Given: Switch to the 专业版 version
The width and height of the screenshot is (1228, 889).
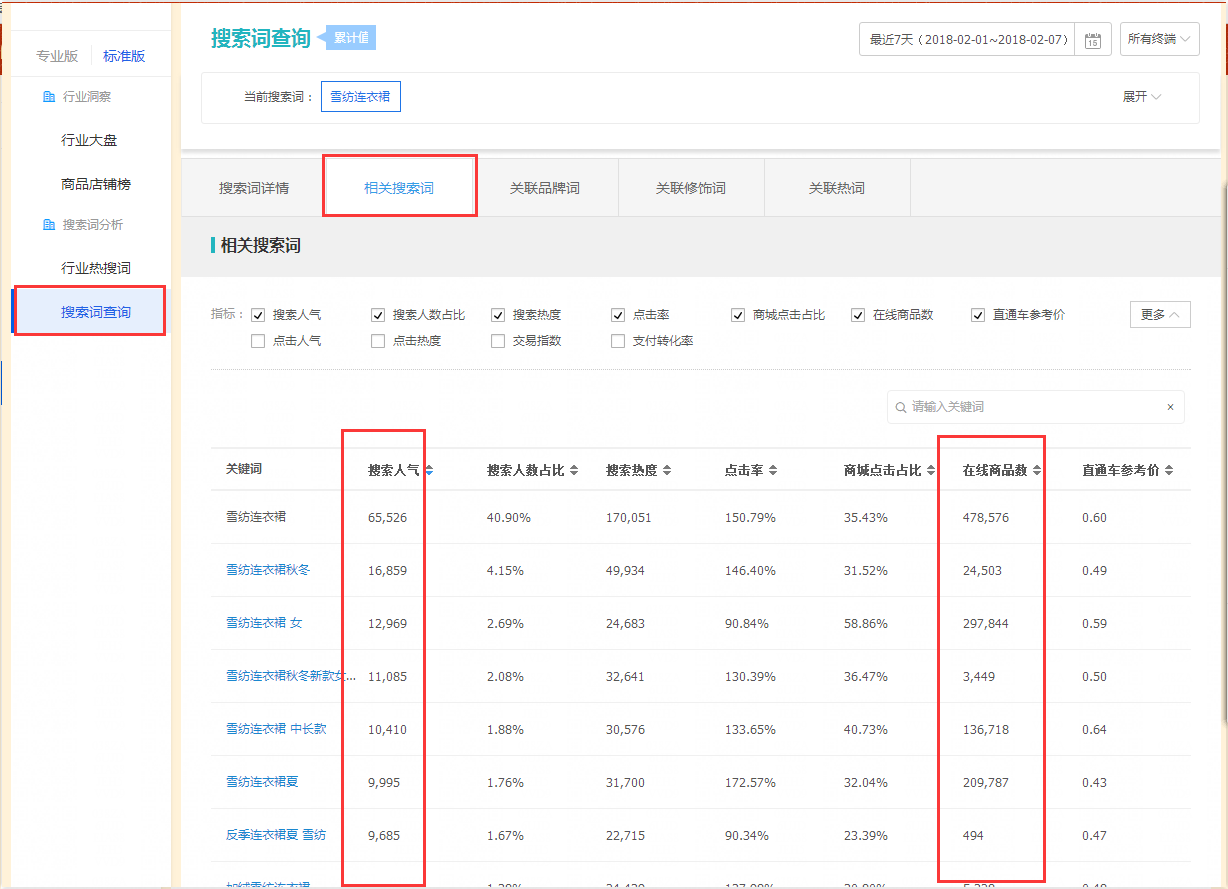Looking at the screenshot, I should point(57,56).
